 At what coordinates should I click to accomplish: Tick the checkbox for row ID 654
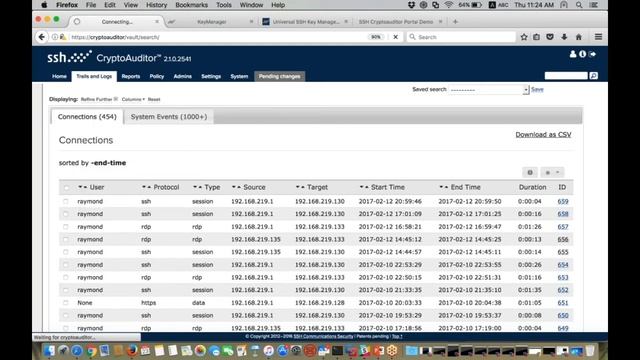(x=66, y=264)
